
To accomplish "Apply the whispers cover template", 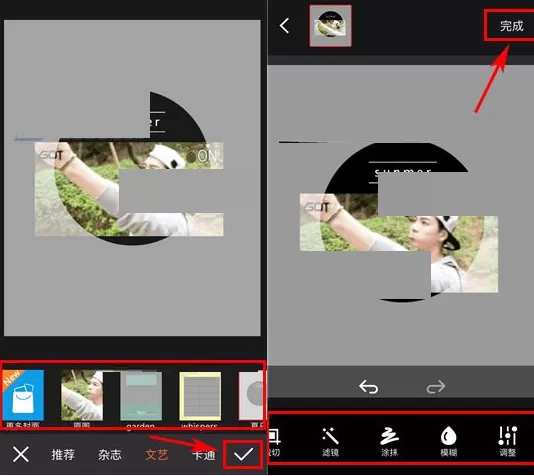I will pyautogui.click(x=200, y=396).
